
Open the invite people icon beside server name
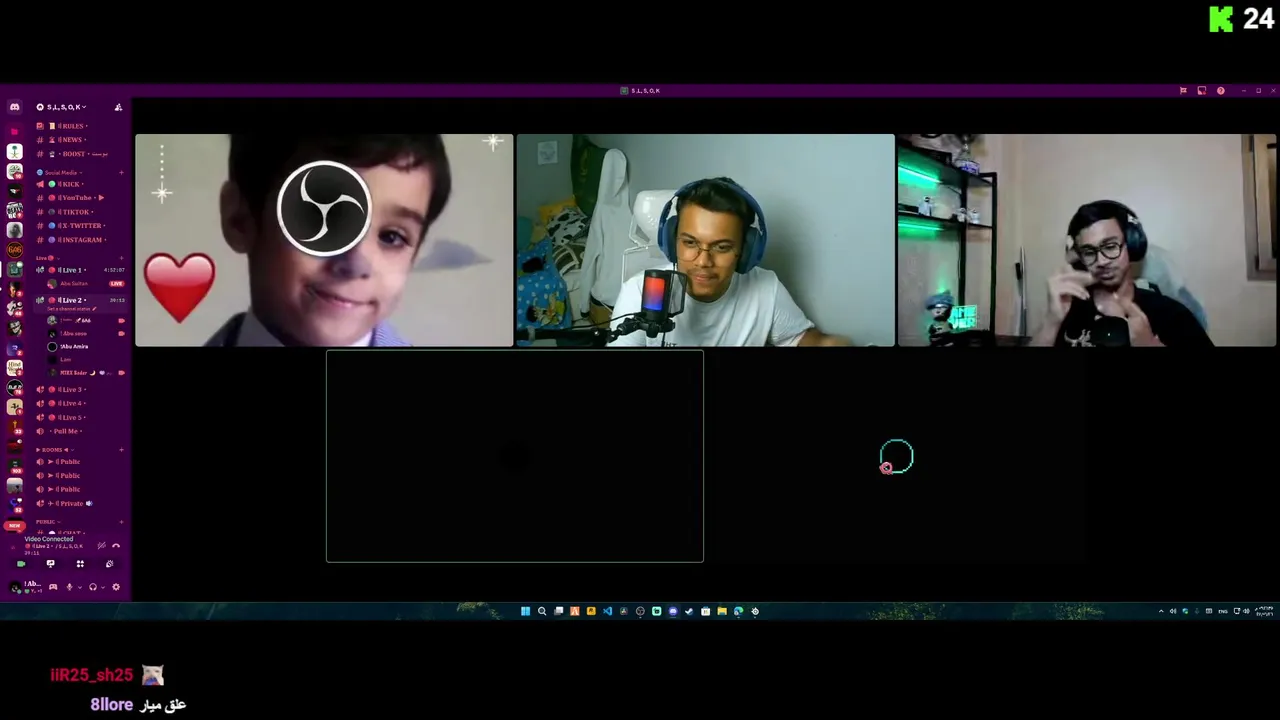pyautogui.click(x=118, y=107)
